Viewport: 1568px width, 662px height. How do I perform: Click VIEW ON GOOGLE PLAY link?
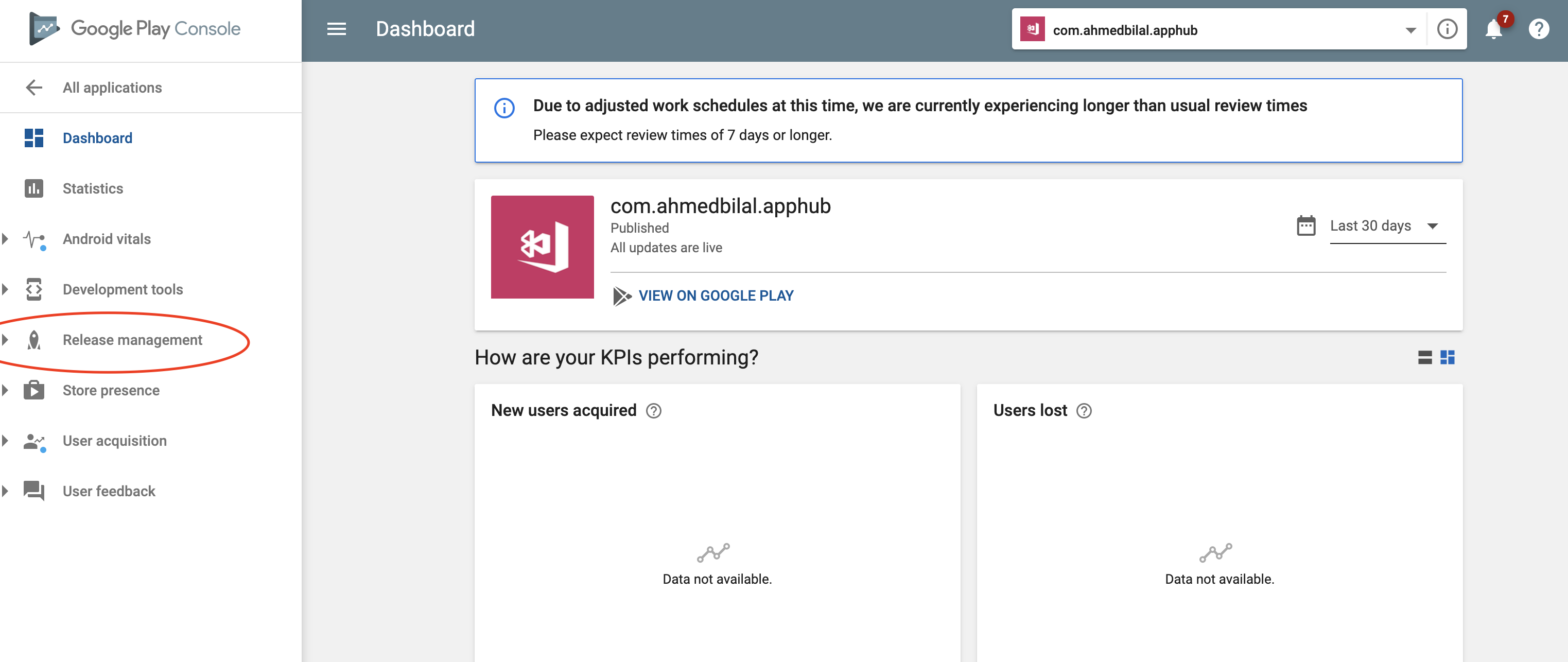[716, 295]
